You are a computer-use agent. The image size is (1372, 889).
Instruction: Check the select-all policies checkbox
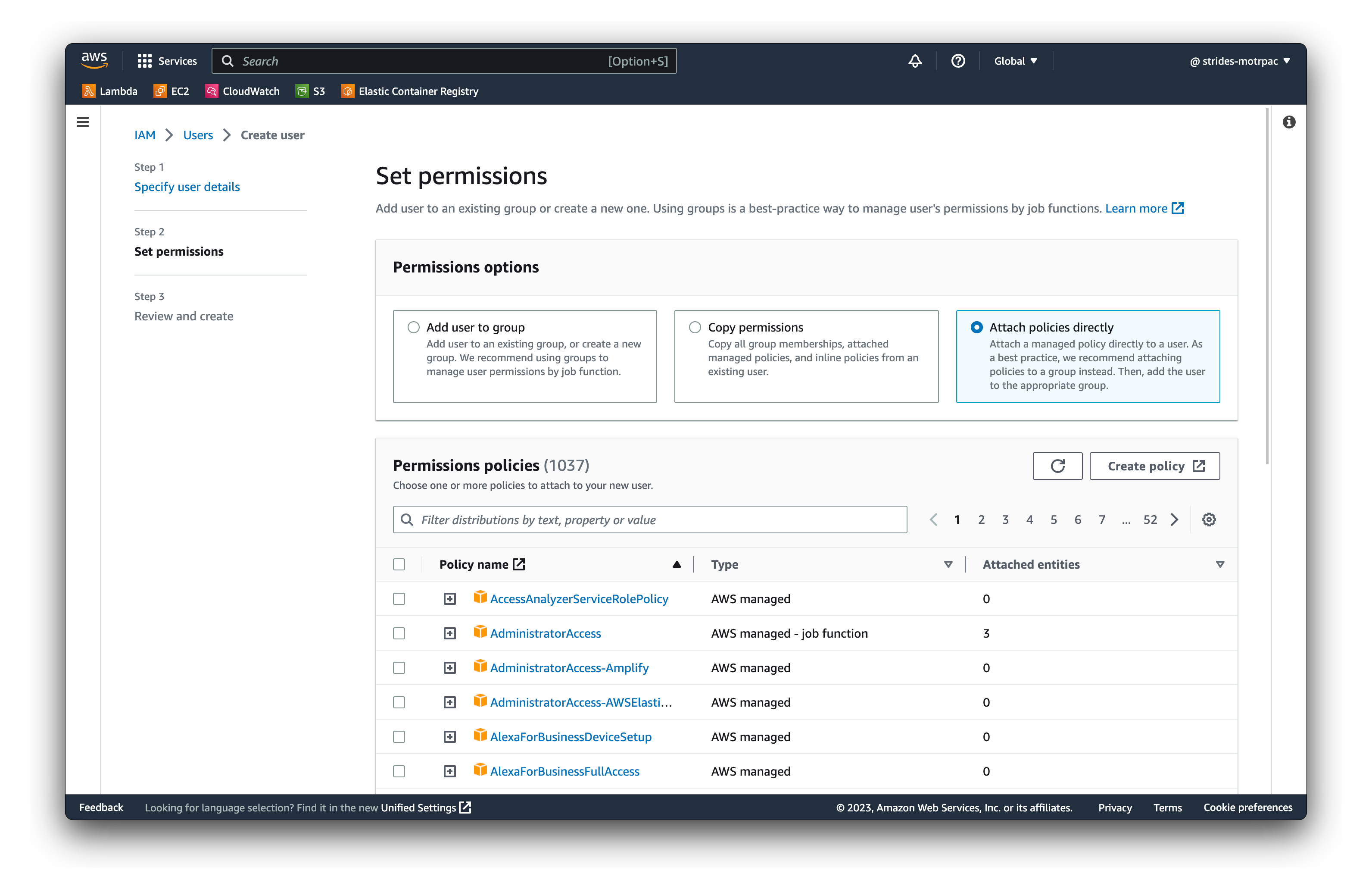(399, 564)
